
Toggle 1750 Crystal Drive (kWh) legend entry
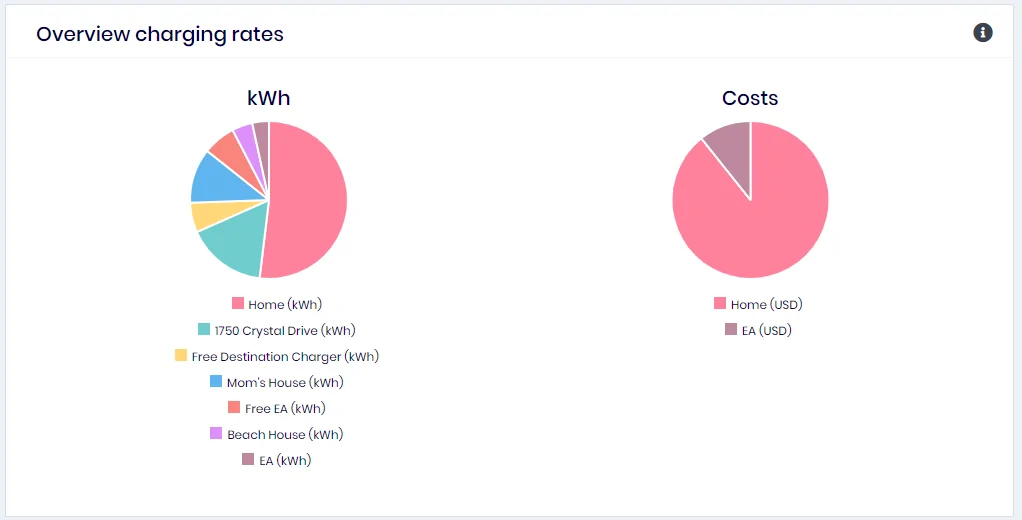277,330
